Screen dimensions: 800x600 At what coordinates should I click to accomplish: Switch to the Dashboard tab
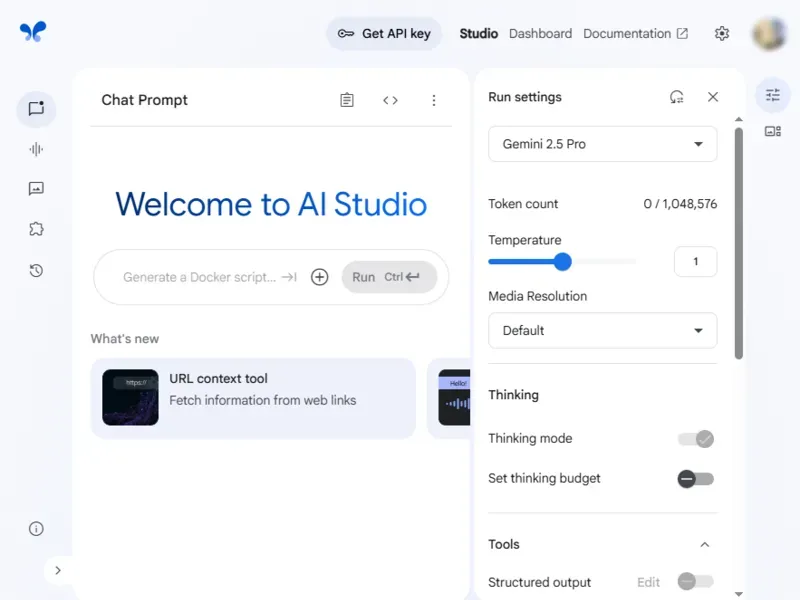click(x=540, y=33)
